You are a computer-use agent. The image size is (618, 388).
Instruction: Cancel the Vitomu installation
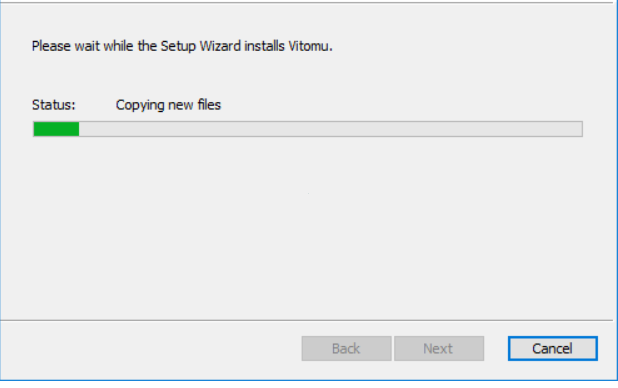pos(553,349)
